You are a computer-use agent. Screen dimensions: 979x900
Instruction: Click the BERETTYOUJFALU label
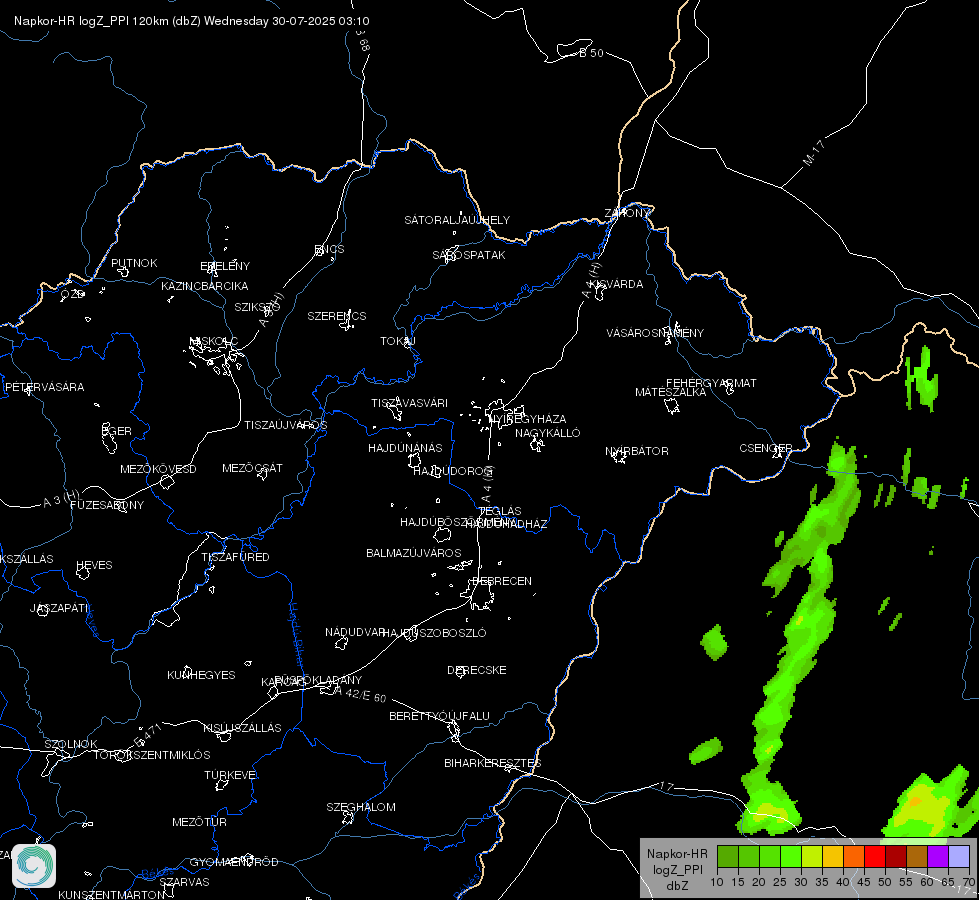coord(439,716)
